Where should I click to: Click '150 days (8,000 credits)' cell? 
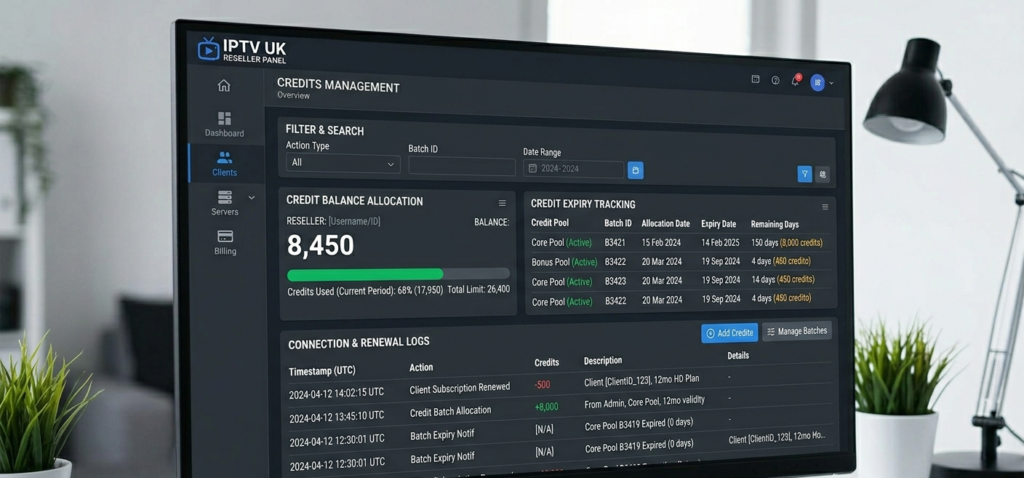(787, 243)
